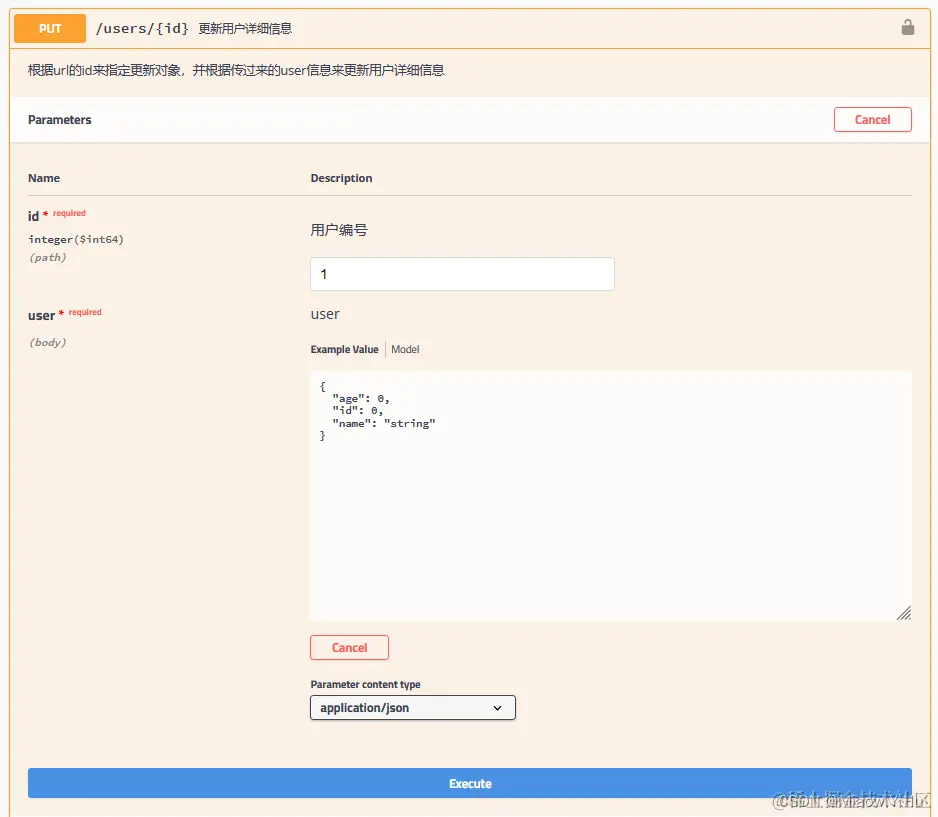Click the (body) parameter location label

click(48, 342)
